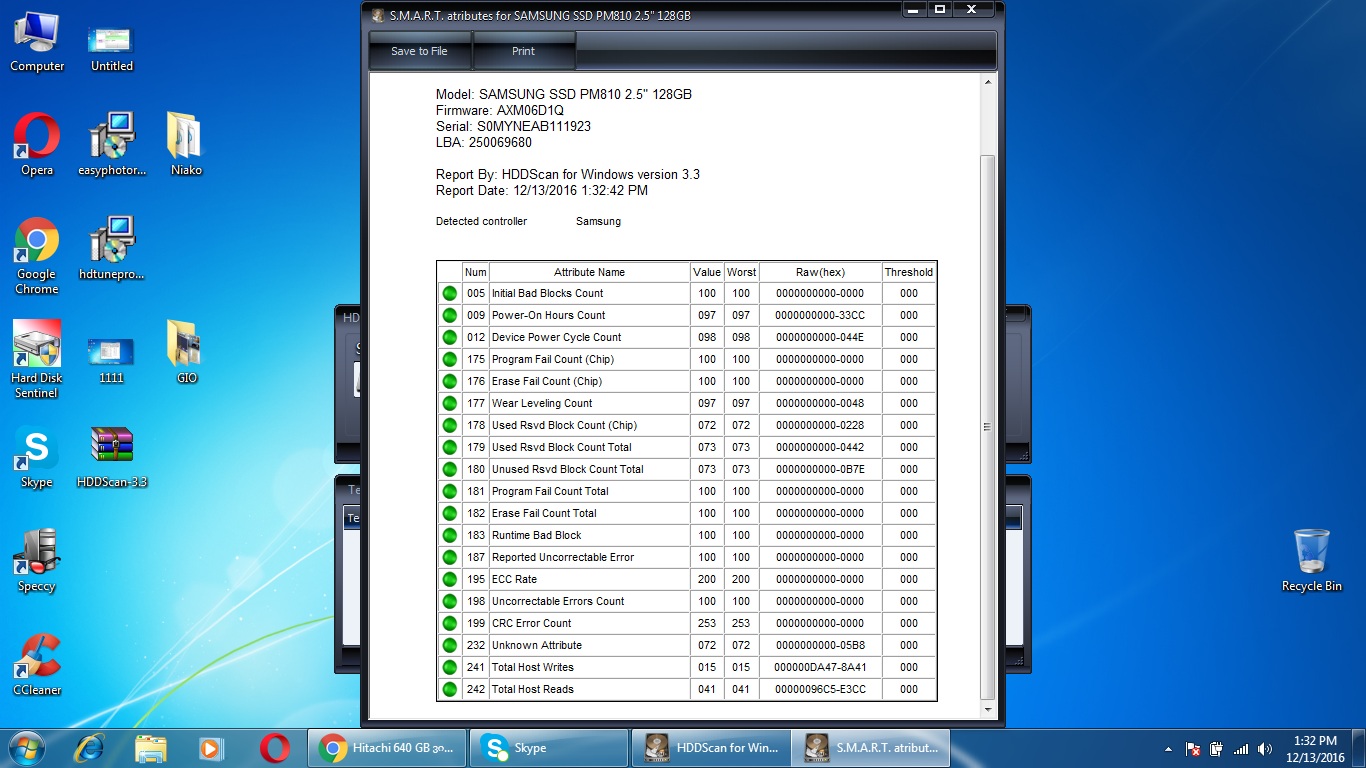
Task: Open the Recycle Bin
Action: 1311,552
